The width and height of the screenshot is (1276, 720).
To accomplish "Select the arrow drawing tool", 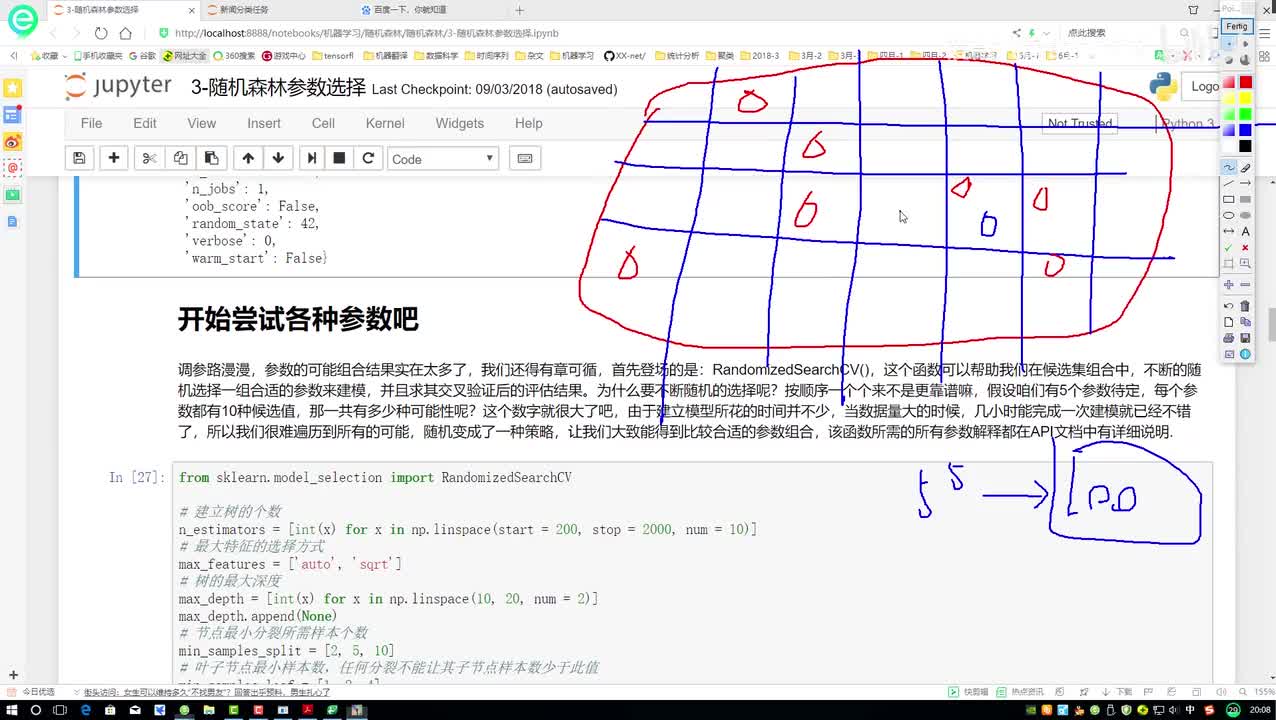I will [1245, 183].
